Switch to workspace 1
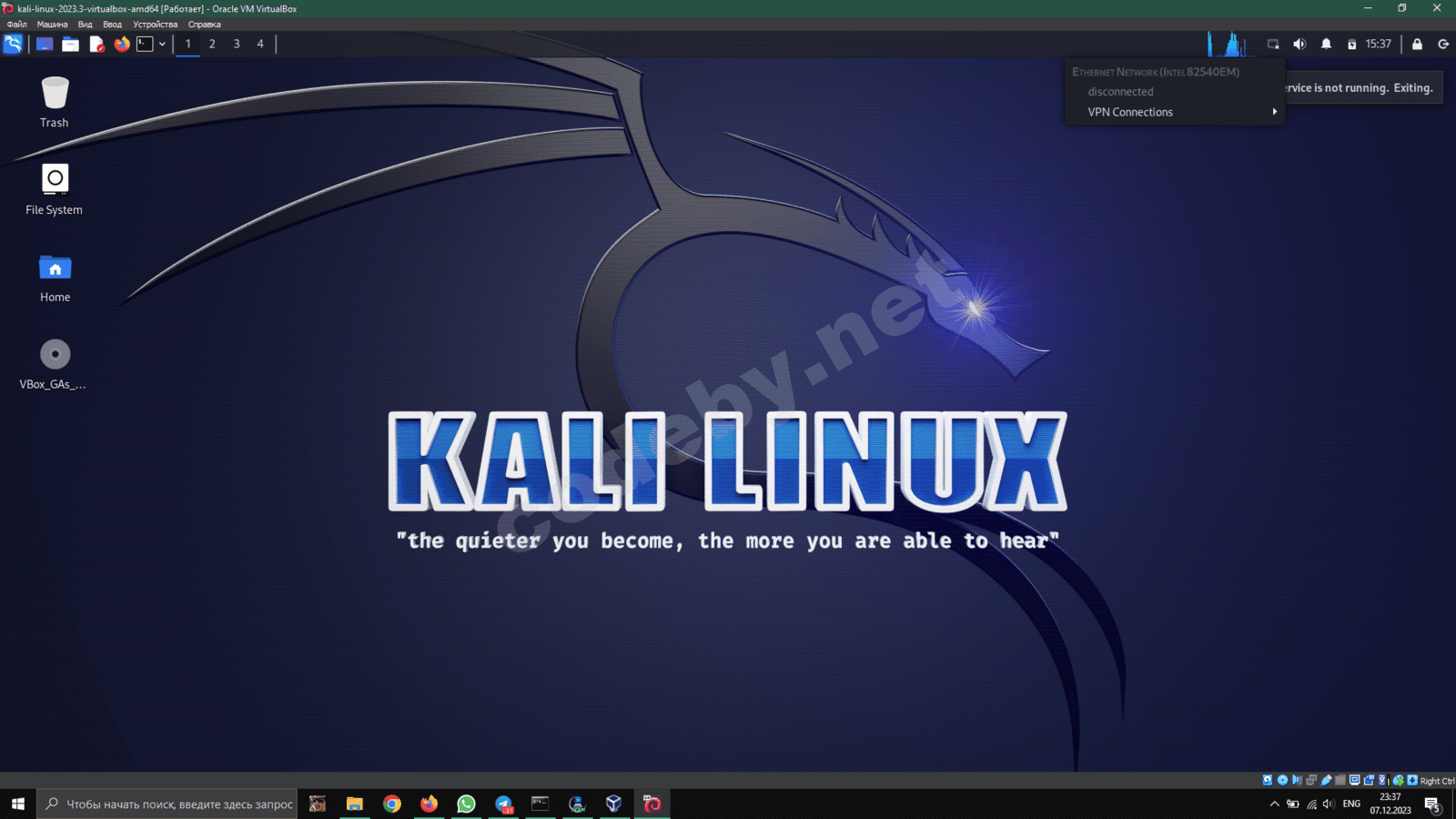This screenshot has height=819, width=1456. [188, 44]
